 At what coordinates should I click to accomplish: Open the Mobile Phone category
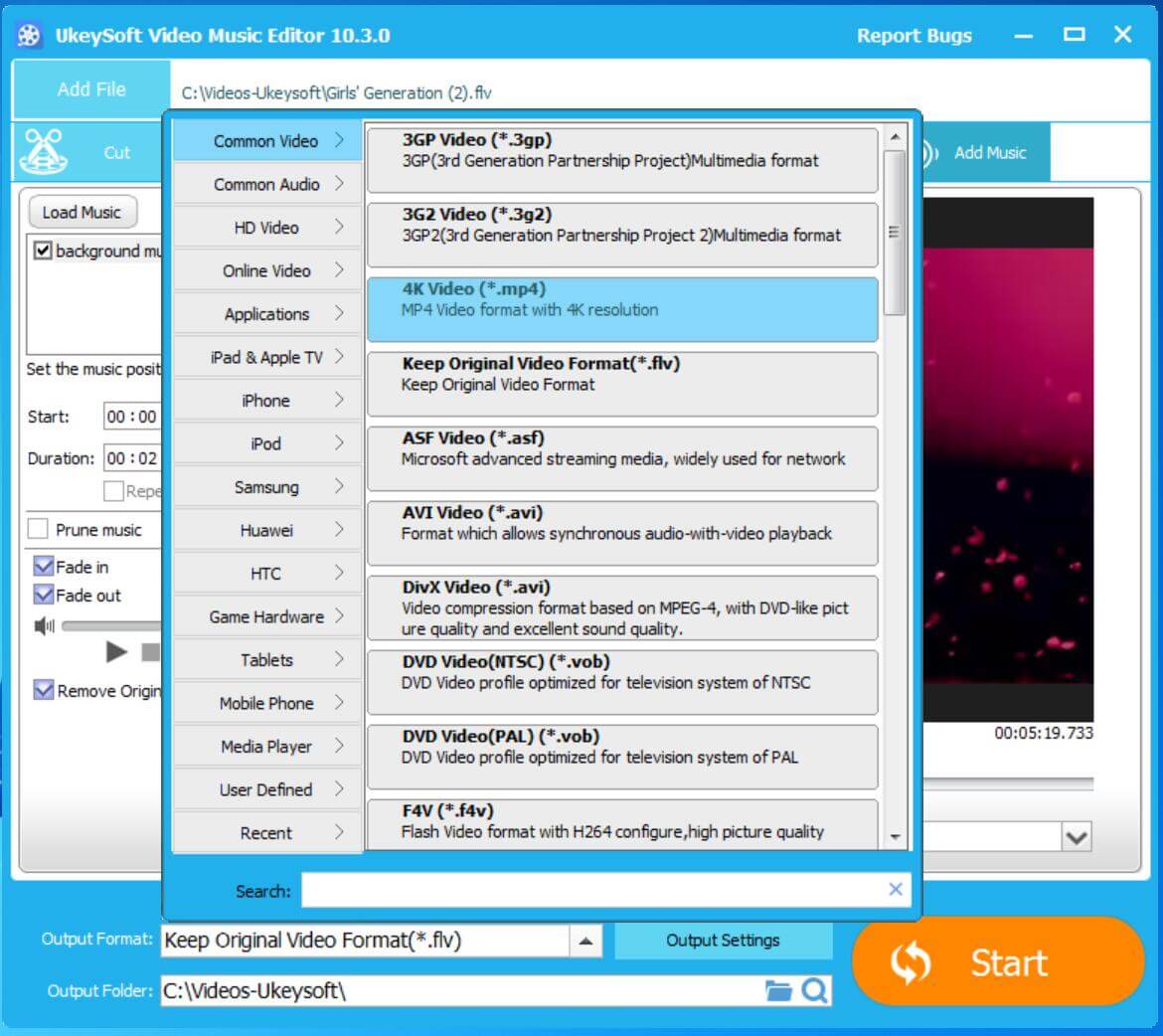tap(267, 703)
